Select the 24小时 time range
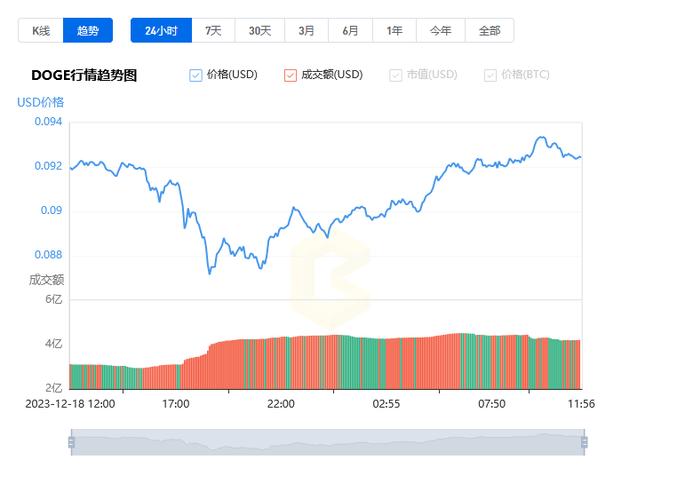Screen dimensions: 693x500 pos(161,31)
